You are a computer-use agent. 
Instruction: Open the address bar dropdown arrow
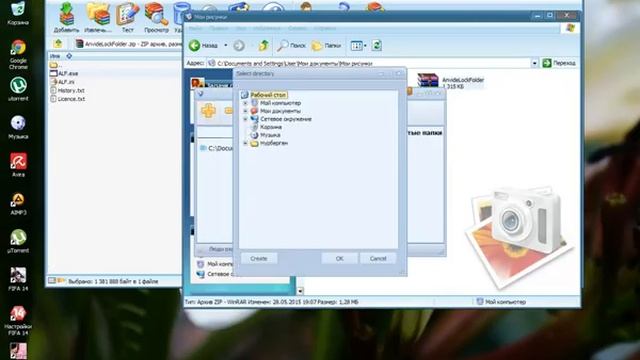click(535, 63)
